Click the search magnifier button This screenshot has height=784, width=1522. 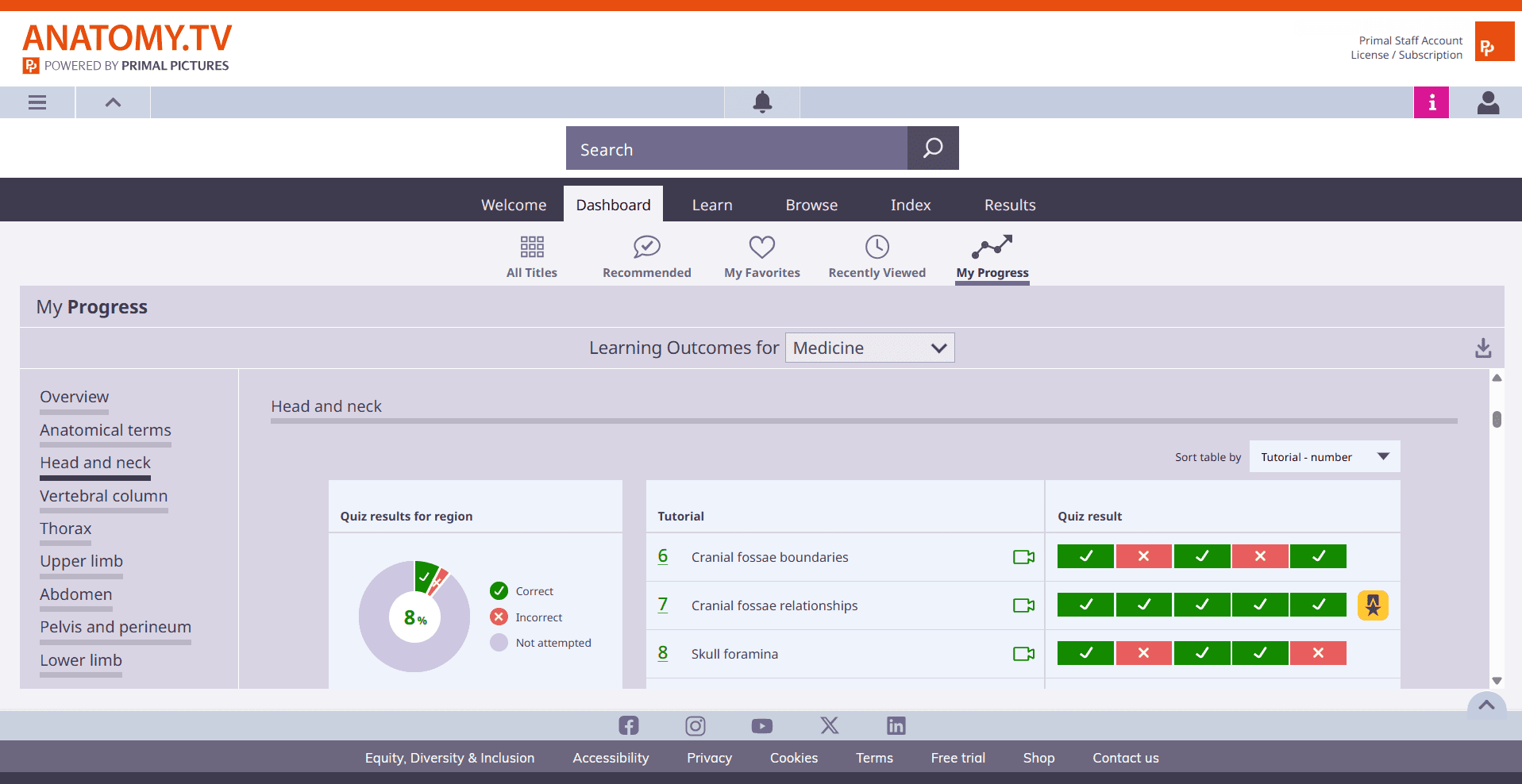click(932, 148)
